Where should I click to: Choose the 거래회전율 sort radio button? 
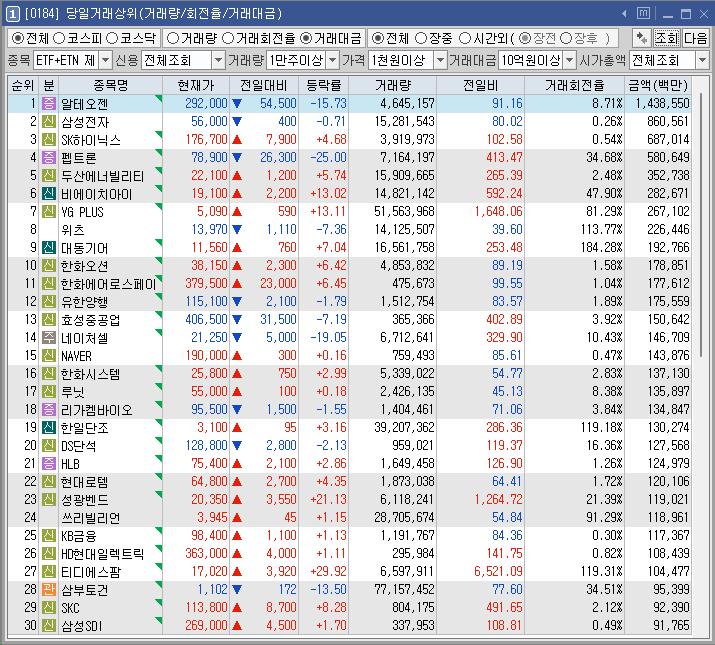pos(228,38)
